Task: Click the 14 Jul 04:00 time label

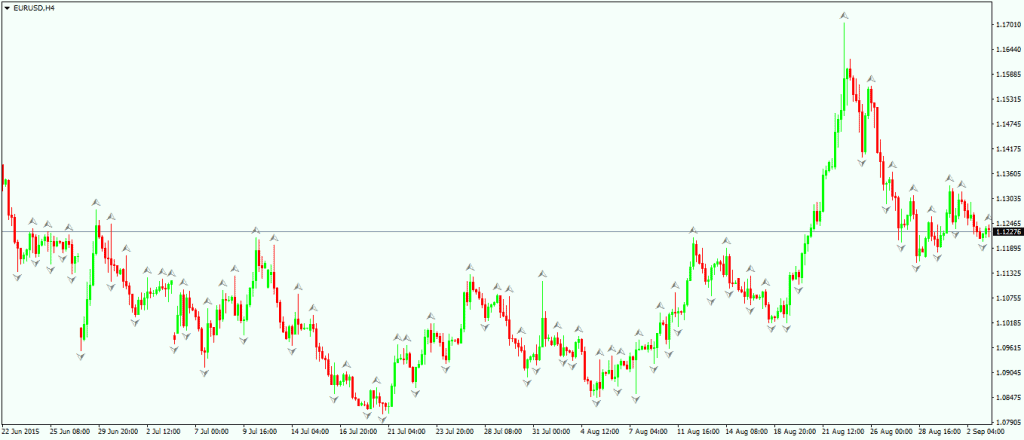Action: point(312,432)
